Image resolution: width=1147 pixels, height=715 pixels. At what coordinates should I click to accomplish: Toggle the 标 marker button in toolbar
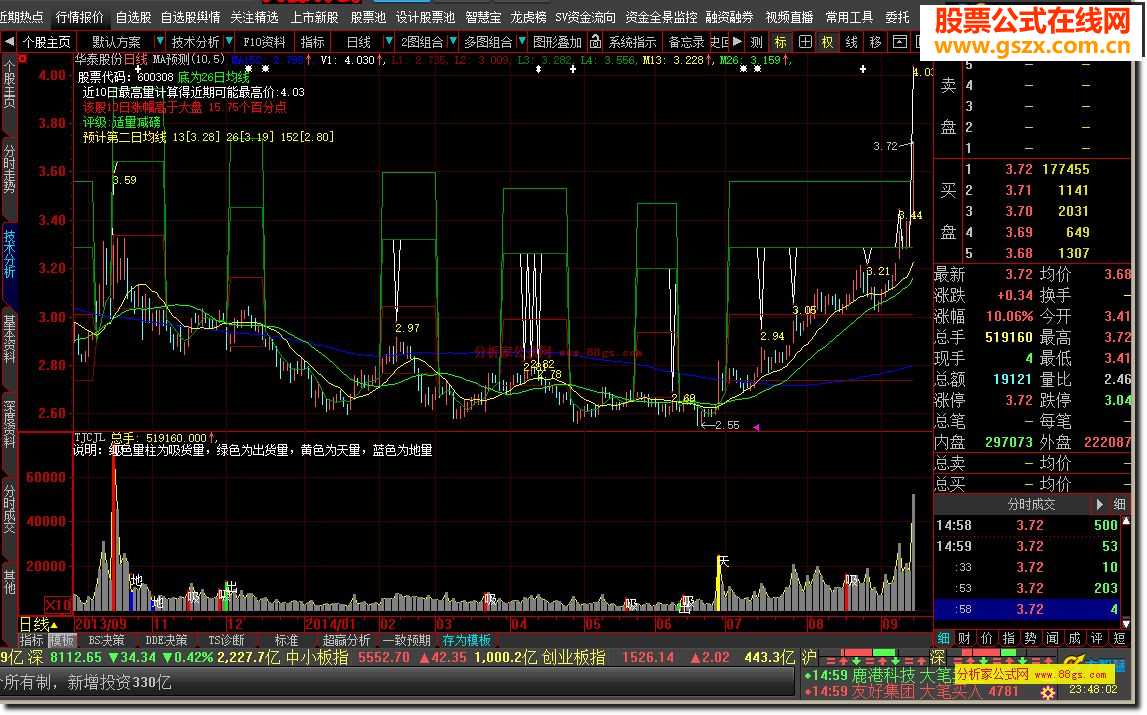coord(780,42)
